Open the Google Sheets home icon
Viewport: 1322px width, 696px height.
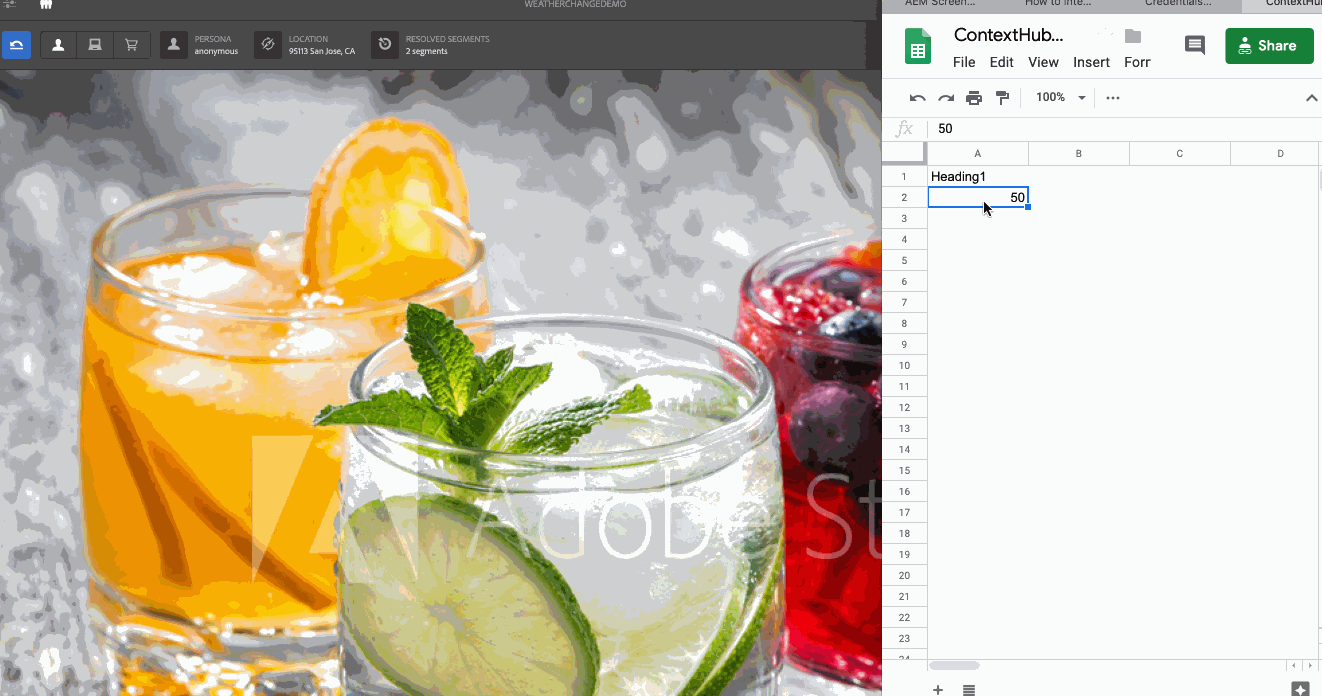pos(918,46)
